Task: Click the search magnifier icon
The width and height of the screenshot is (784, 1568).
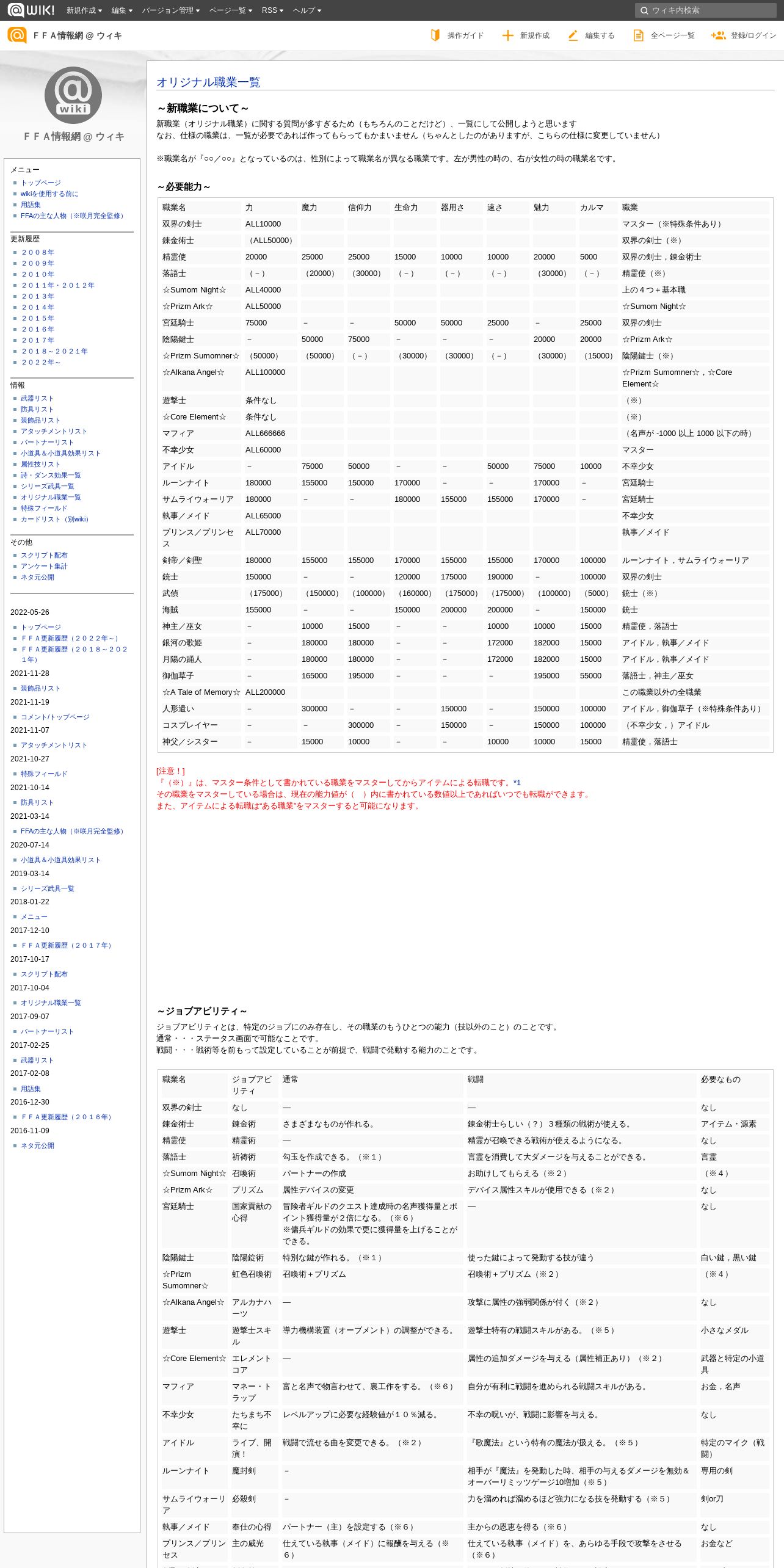Action: pos(644,10)
